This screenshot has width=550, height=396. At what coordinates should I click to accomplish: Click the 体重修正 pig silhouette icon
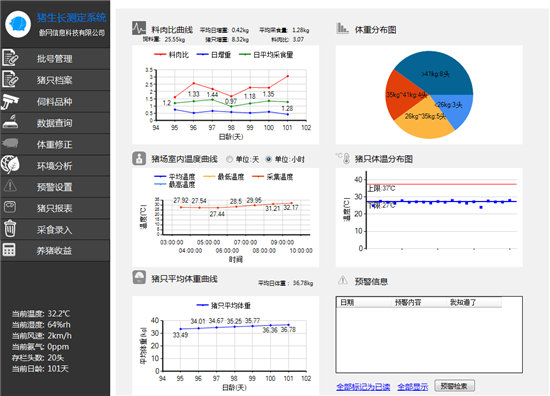pos(10,143)
